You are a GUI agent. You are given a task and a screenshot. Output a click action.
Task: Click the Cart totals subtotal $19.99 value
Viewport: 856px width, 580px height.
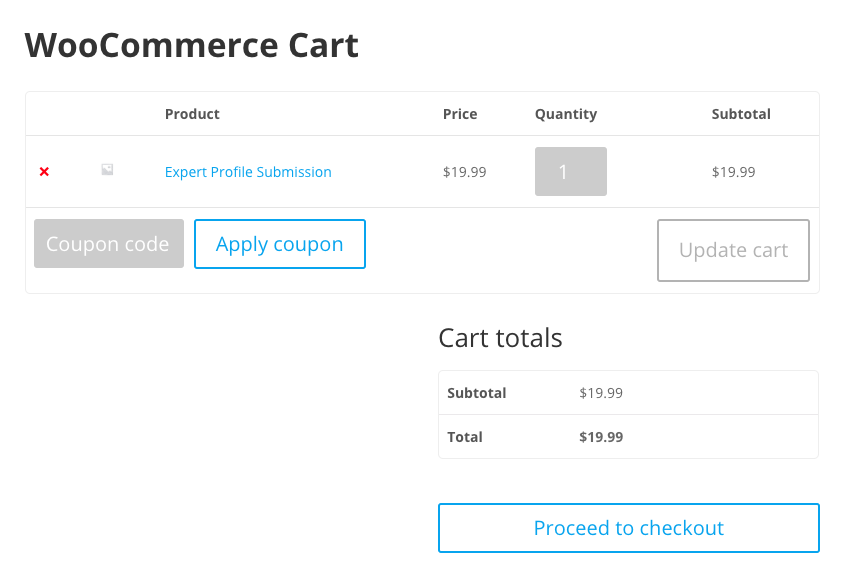point(601,393)
